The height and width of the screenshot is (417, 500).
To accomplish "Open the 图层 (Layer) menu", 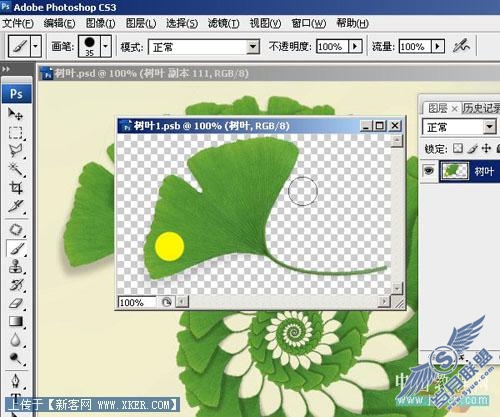I will [141, 23].
